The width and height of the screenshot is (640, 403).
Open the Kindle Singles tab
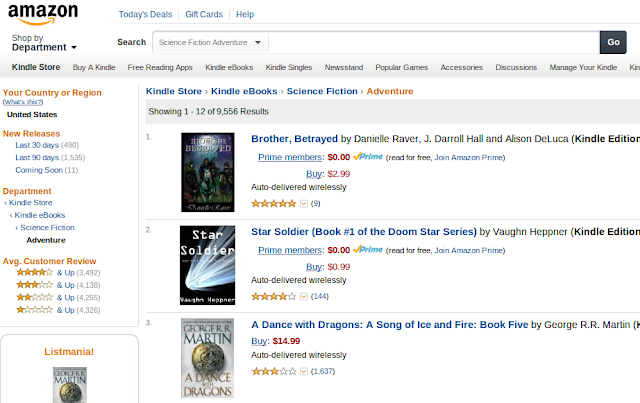tap(289, 67)
